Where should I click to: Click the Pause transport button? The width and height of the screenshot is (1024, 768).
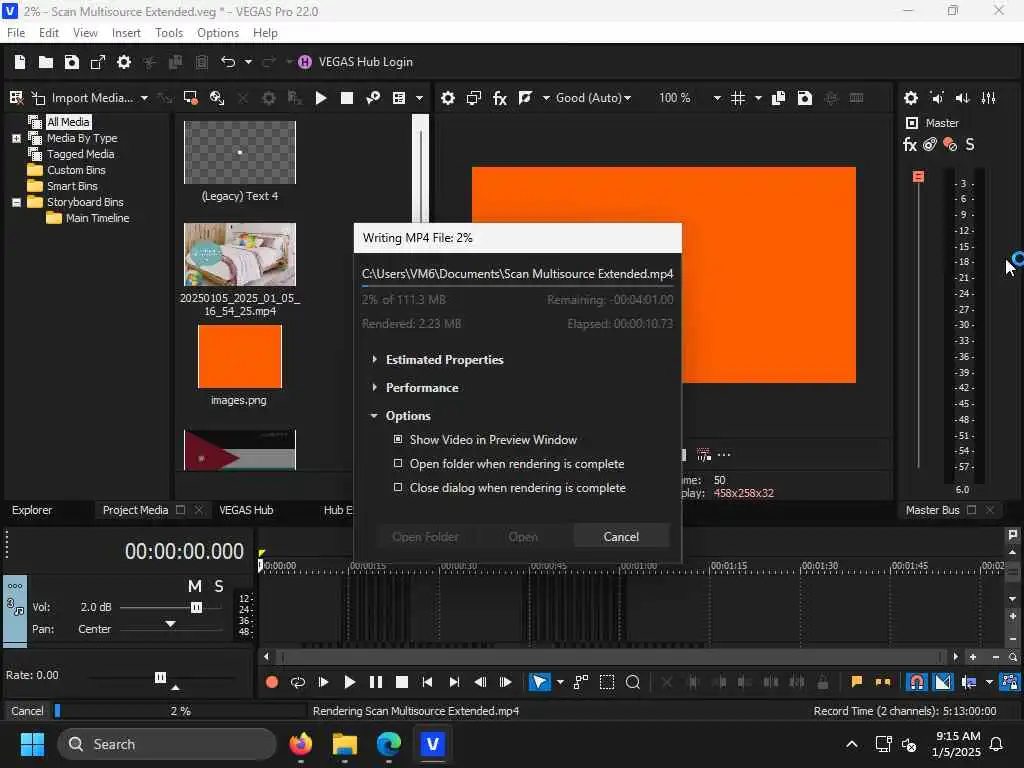tap(376, 682)
